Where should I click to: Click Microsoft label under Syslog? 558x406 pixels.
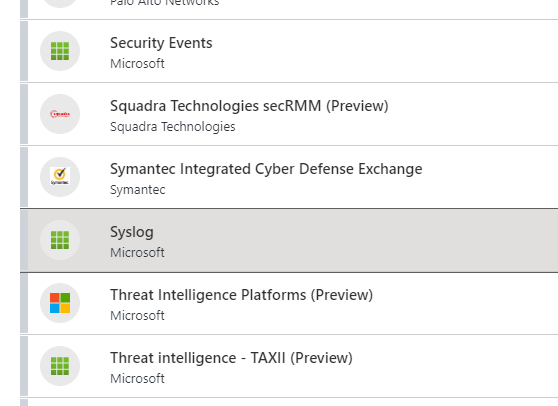coord(137,253)
